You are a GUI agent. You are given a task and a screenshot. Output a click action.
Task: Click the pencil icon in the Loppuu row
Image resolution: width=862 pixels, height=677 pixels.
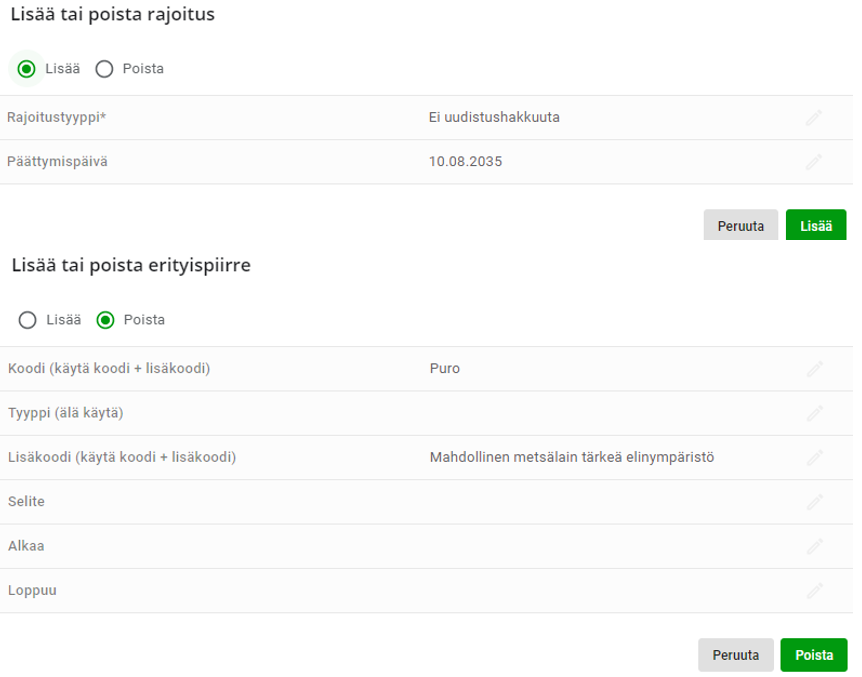click(815, 591)
